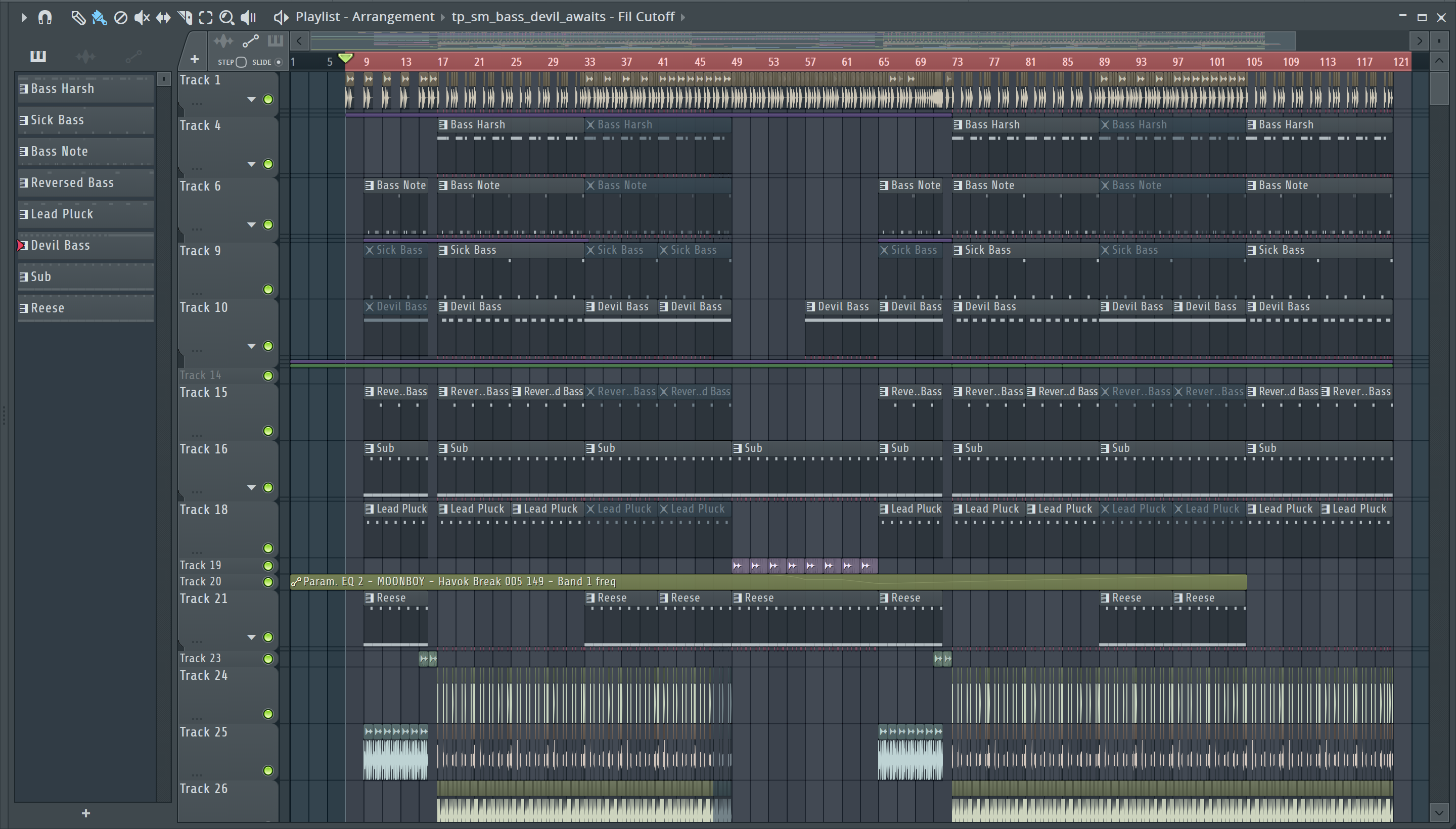This screenshot has height=829, width=1456.
Task: Select Devil Bass pattern in picker
Action: [86, 245]
